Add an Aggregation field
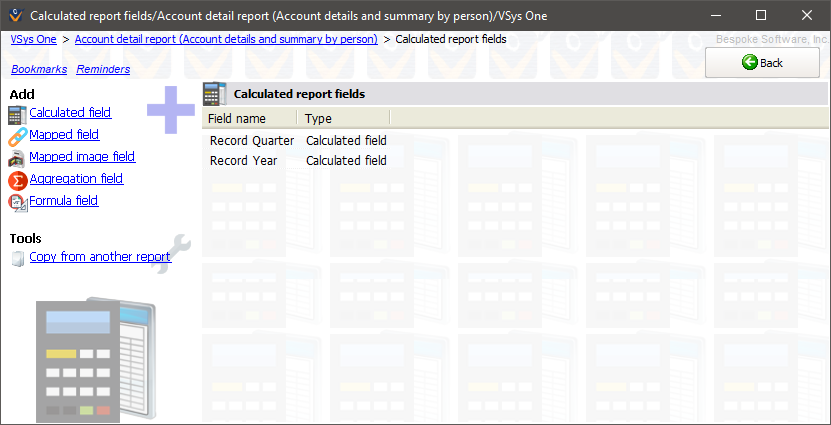 pos(76,179)
